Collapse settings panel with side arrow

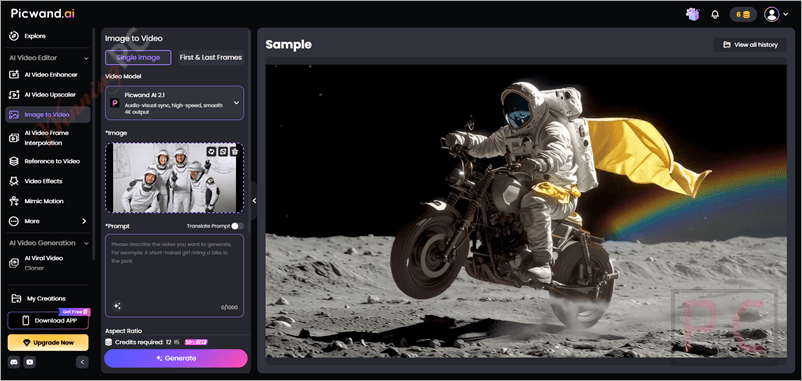pyautogui.click(x=254, y=201)
